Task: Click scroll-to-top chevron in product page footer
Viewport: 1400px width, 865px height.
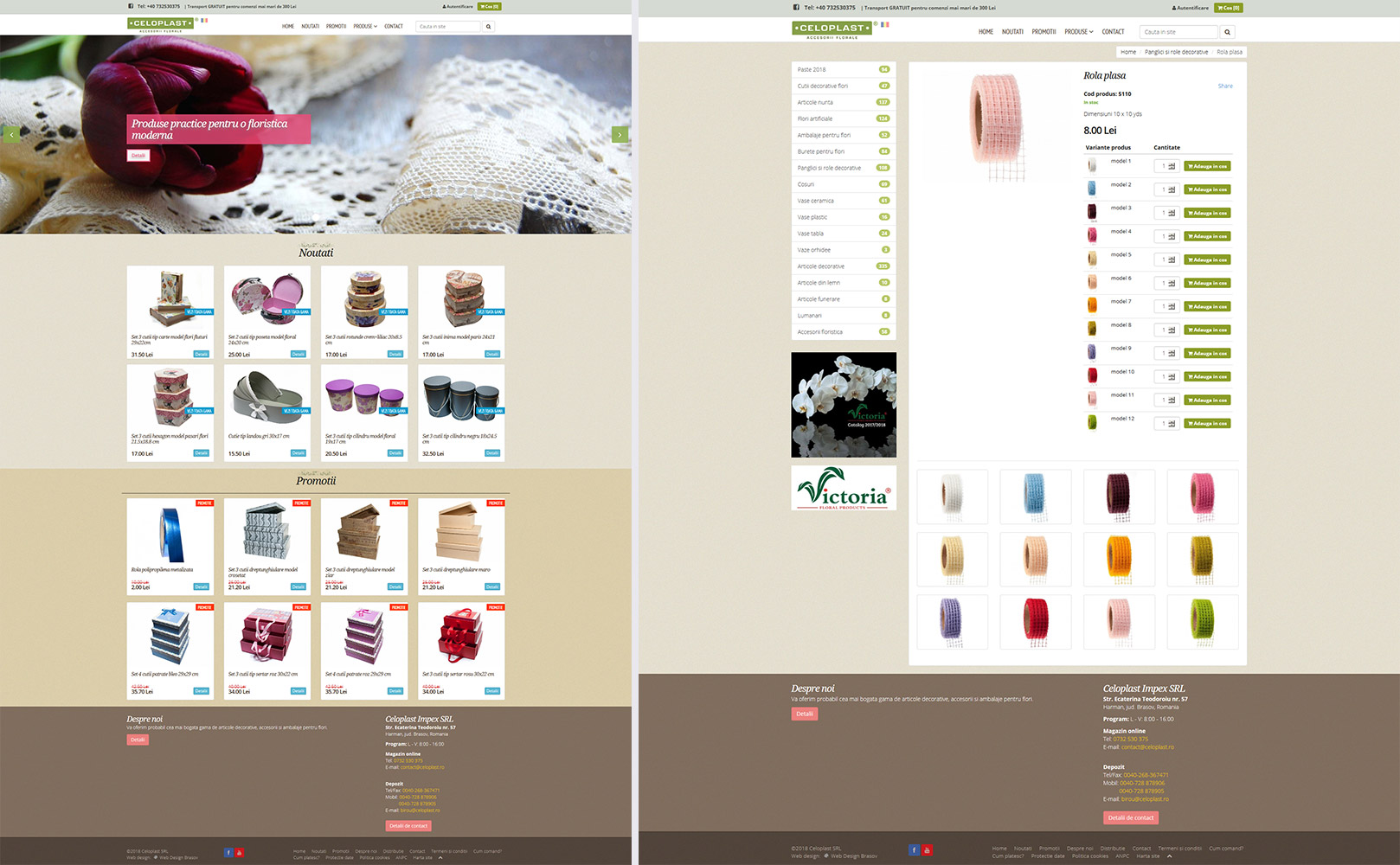Action: point(1169,856)
